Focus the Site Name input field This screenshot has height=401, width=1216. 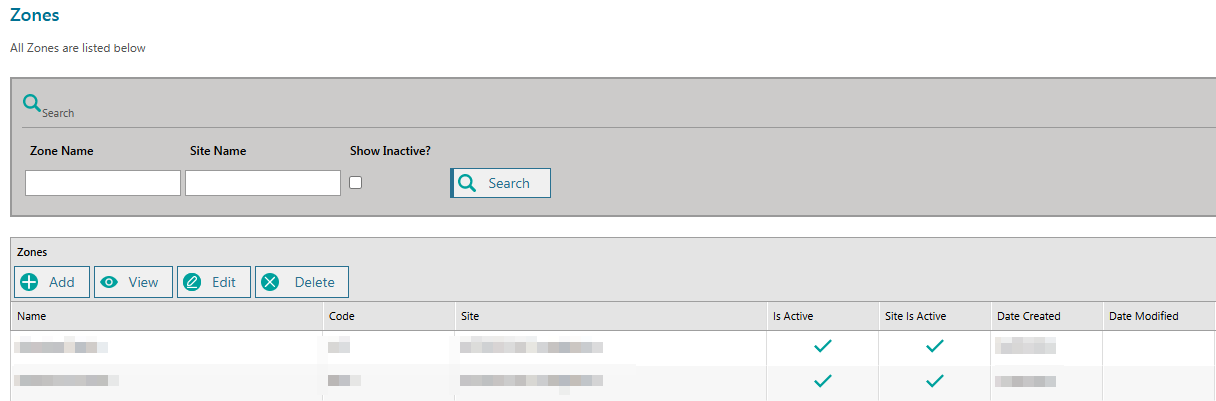[x=263, y=183]
